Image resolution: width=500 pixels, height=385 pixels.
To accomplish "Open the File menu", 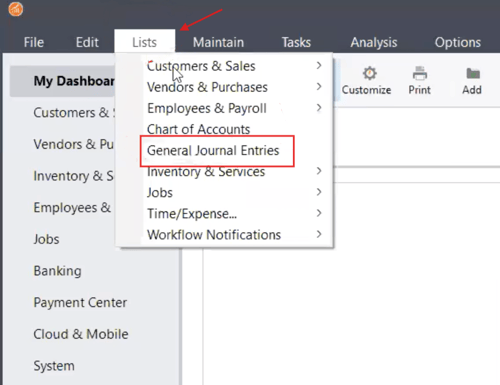I will 34,42.
